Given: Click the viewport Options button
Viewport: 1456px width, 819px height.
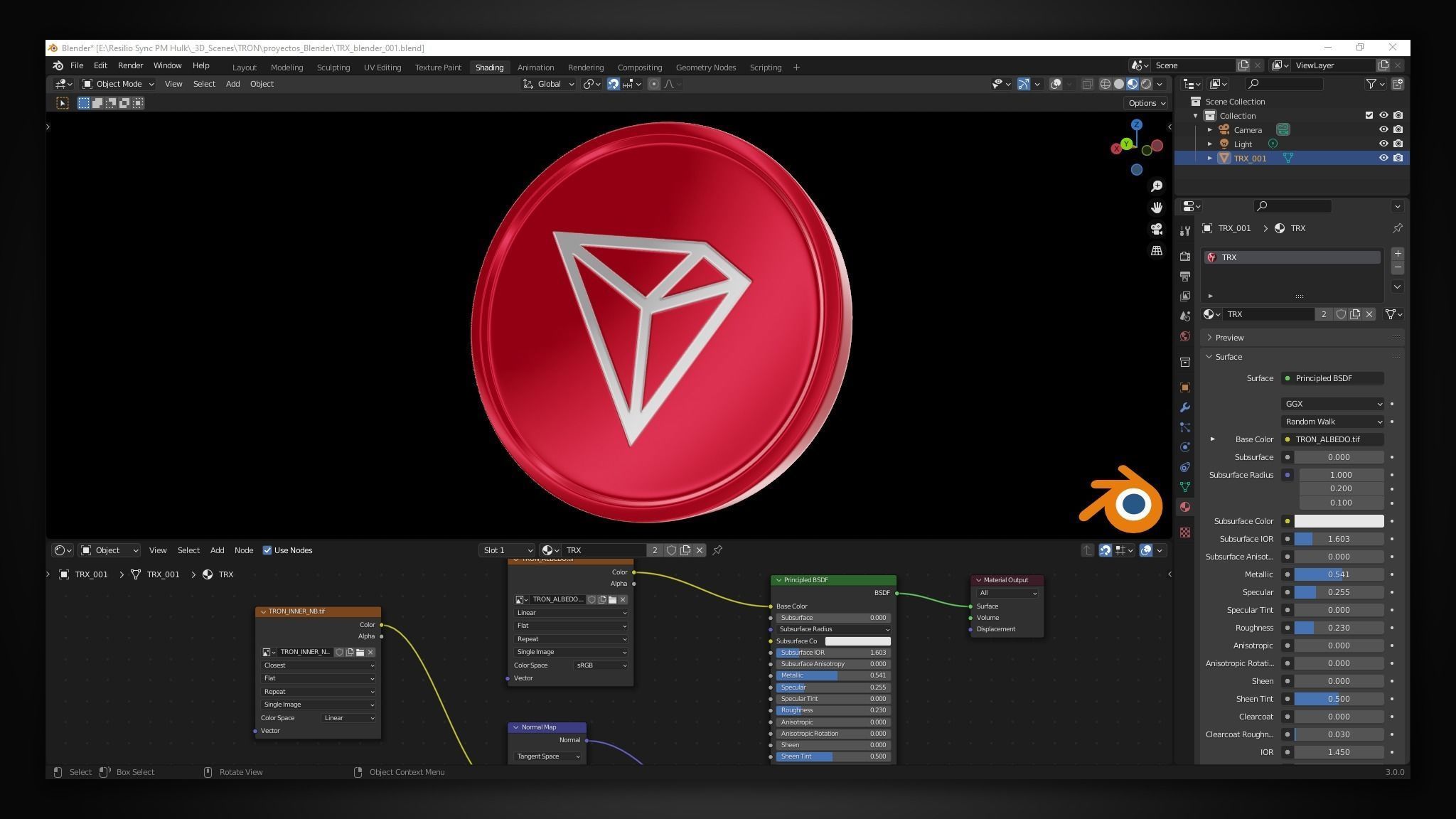Looking at the screenshot, I should coord(1146,103).
